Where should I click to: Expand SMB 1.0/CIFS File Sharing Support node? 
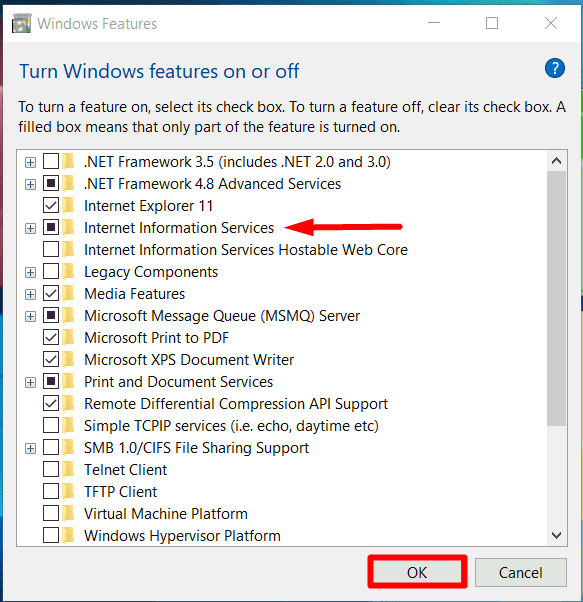30,448
